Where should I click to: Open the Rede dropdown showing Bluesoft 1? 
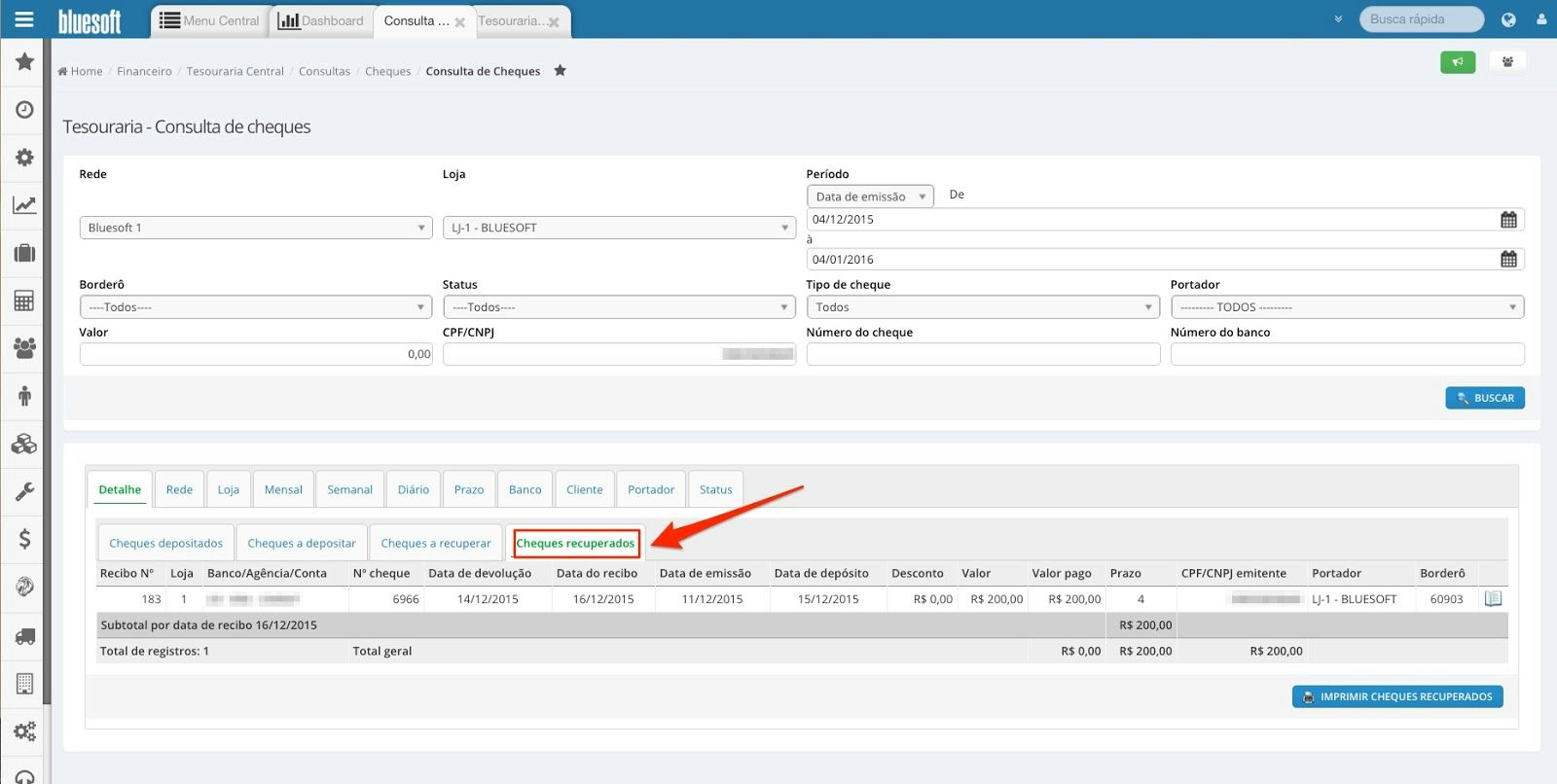pos(256,228)
